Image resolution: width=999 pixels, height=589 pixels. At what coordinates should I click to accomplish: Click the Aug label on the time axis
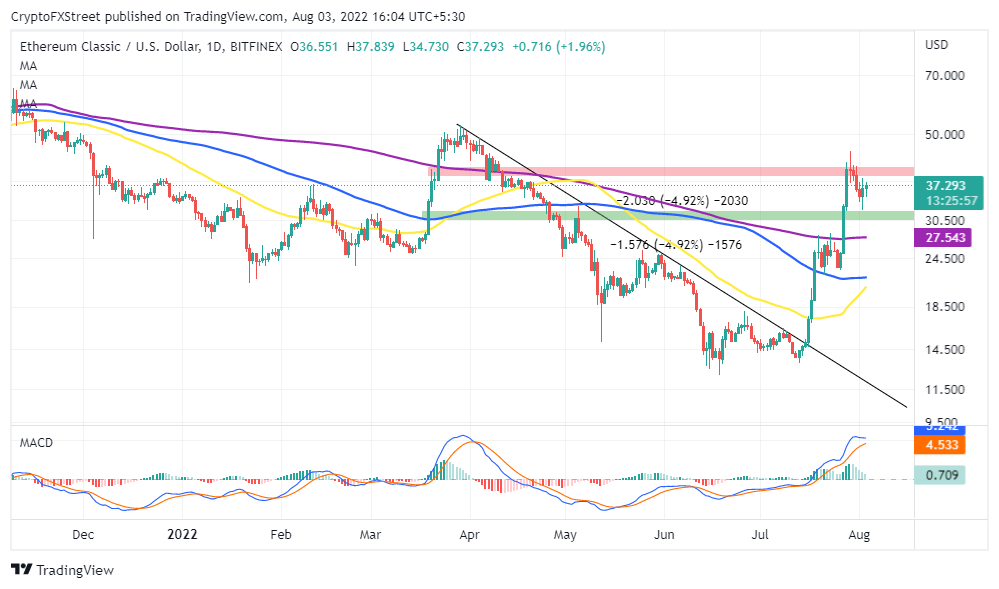pyautogui.click(x=859, y=535)
